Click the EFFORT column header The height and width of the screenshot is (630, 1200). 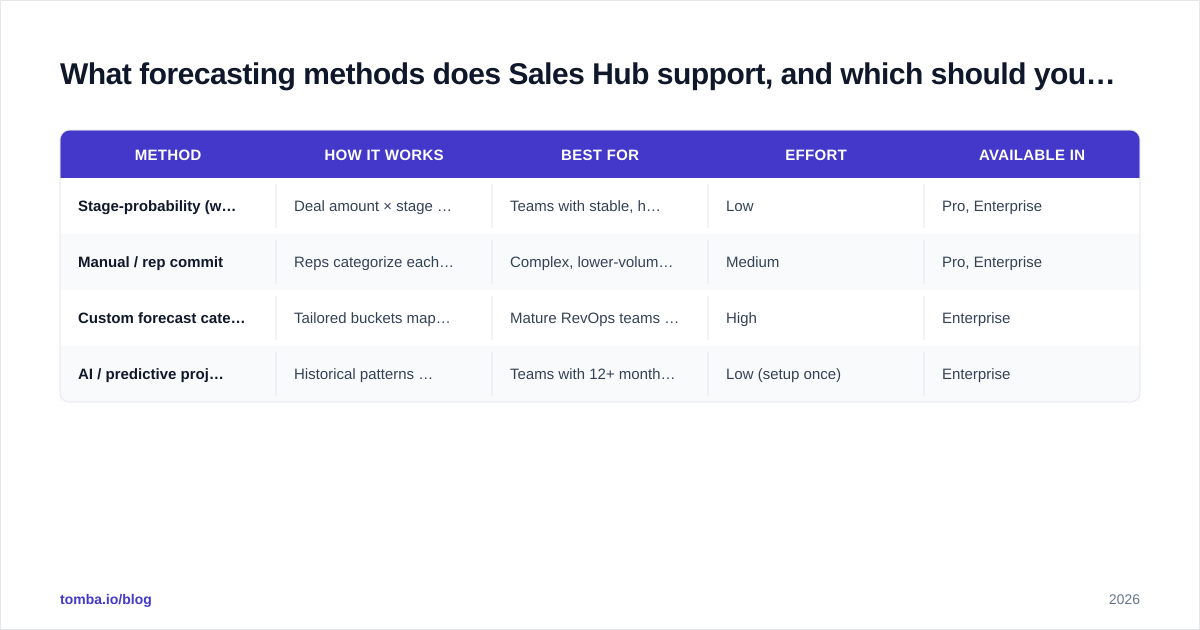point(816,155)
